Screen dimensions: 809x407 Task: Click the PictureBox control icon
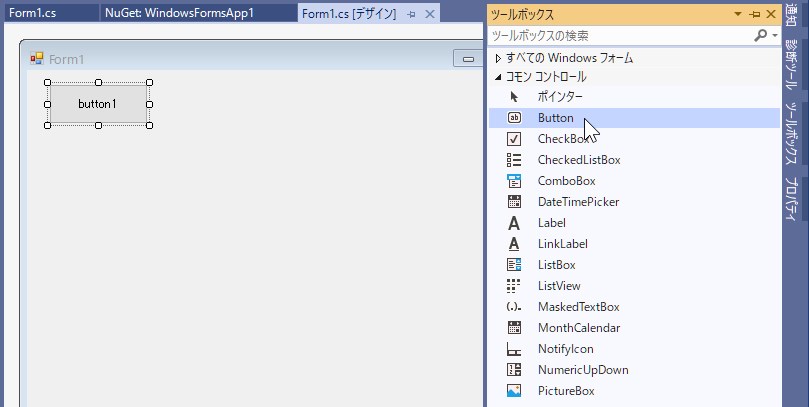tap(514, 391)
